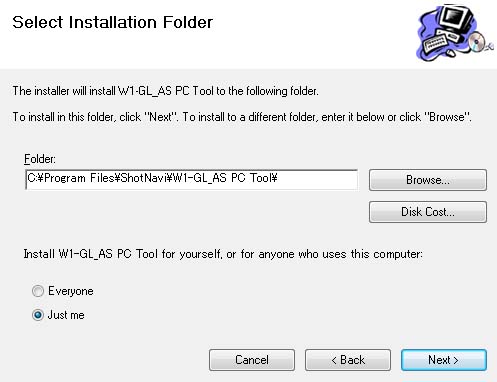Open the Disk Cost... dialog
This screenshot has width=497, height=382.
428,212
